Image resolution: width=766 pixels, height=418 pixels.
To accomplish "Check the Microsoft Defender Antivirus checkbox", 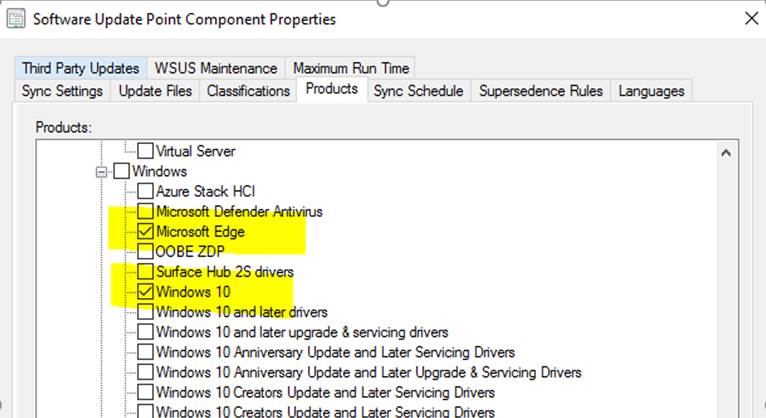I will click(146, 212).
